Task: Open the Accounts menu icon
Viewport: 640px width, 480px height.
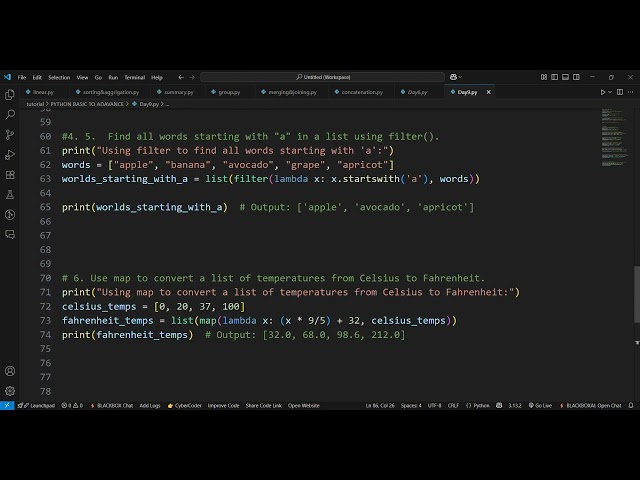Action: coord(10,371)
